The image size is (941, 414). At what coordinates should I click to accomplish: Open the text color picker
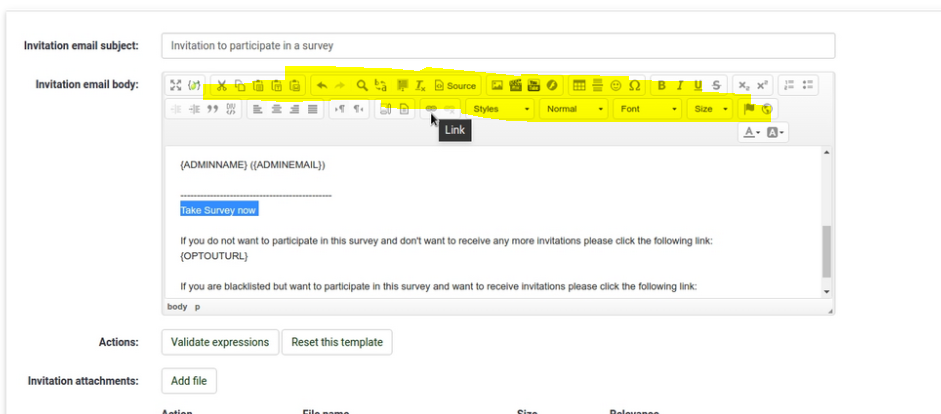(751, 132)
